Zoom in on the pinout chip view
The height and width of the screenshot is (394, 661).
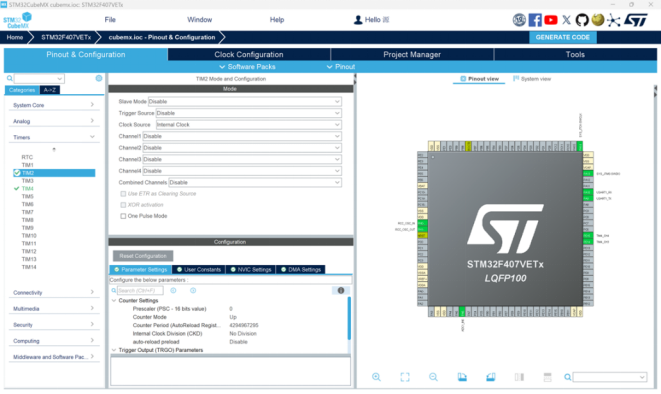point(376,377)
